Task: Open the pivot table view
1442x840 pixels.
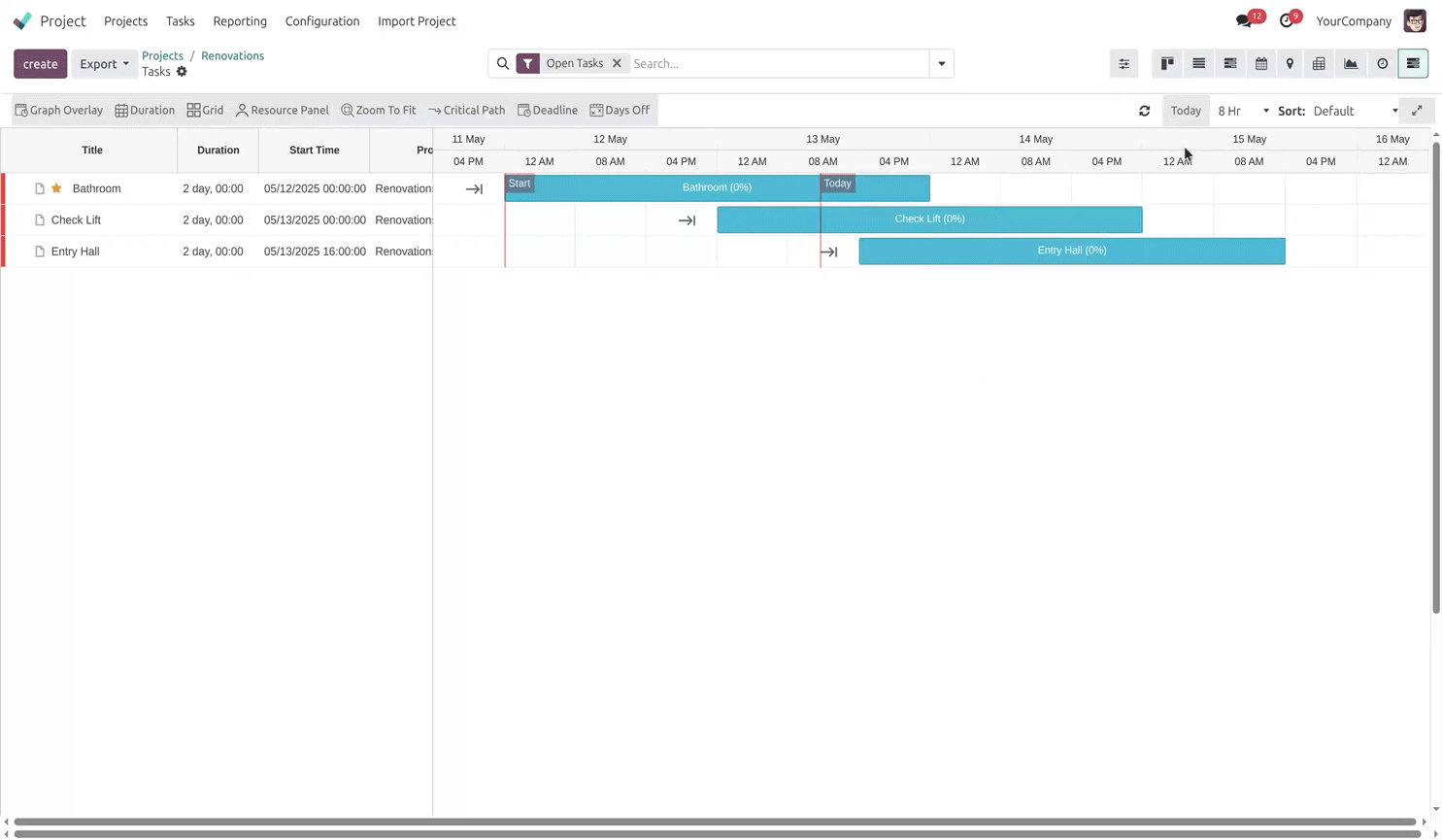Action: tap(1319, 64)
